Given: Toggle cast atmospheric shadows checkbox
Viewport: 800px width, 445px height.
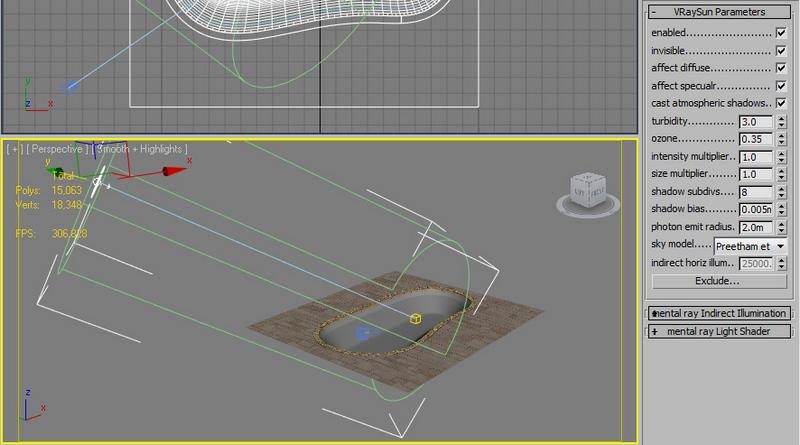Looking at the screenshot, I should coord(781,103).
